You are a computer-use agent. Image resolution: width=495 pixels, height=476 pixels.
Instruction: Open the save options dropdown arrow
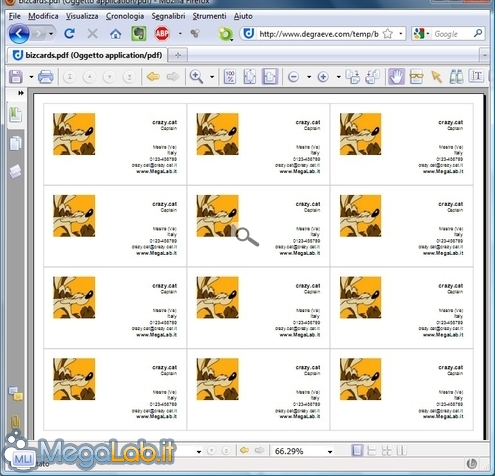point(31,77)
